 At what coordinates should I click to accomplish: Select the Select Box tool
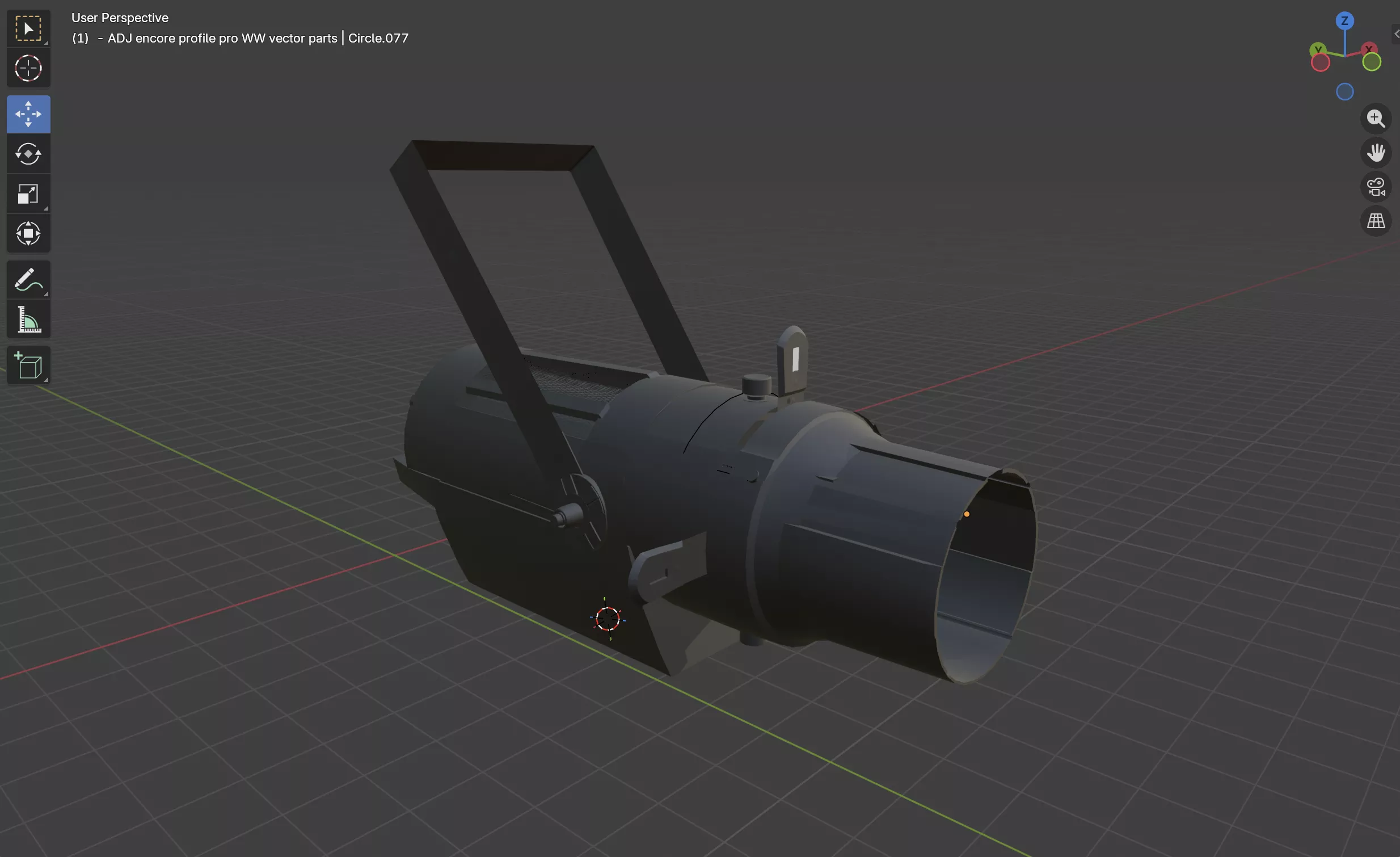(x=28, y=28)
